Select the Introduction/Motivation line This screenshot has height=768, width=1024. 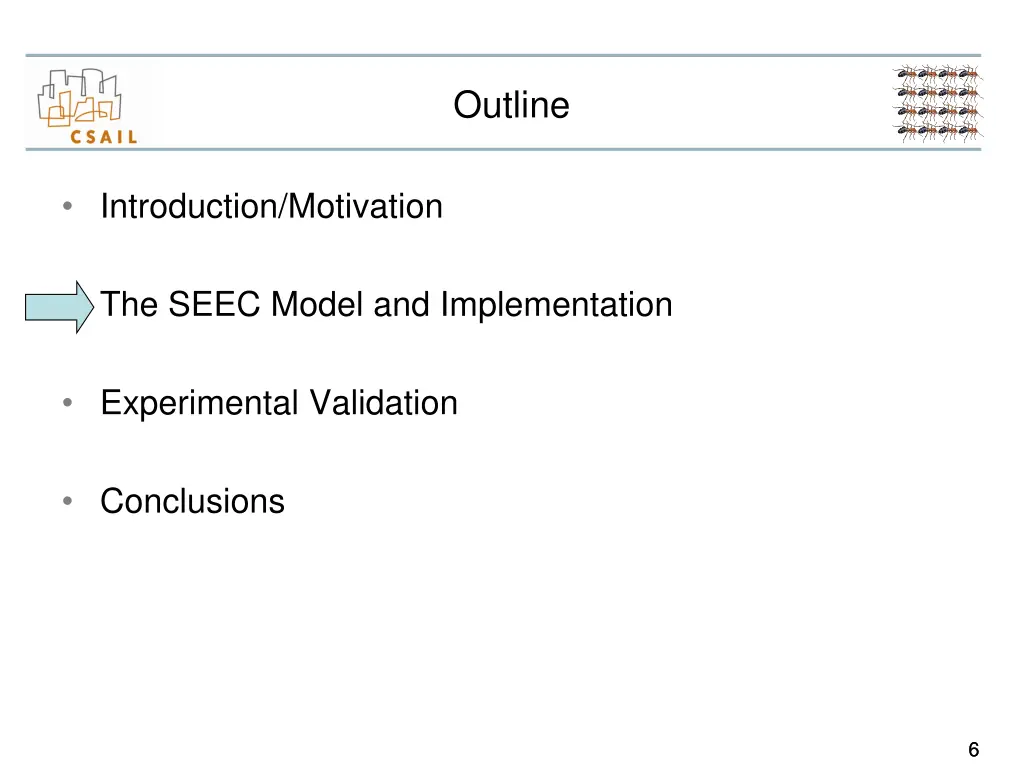point(272,206)
